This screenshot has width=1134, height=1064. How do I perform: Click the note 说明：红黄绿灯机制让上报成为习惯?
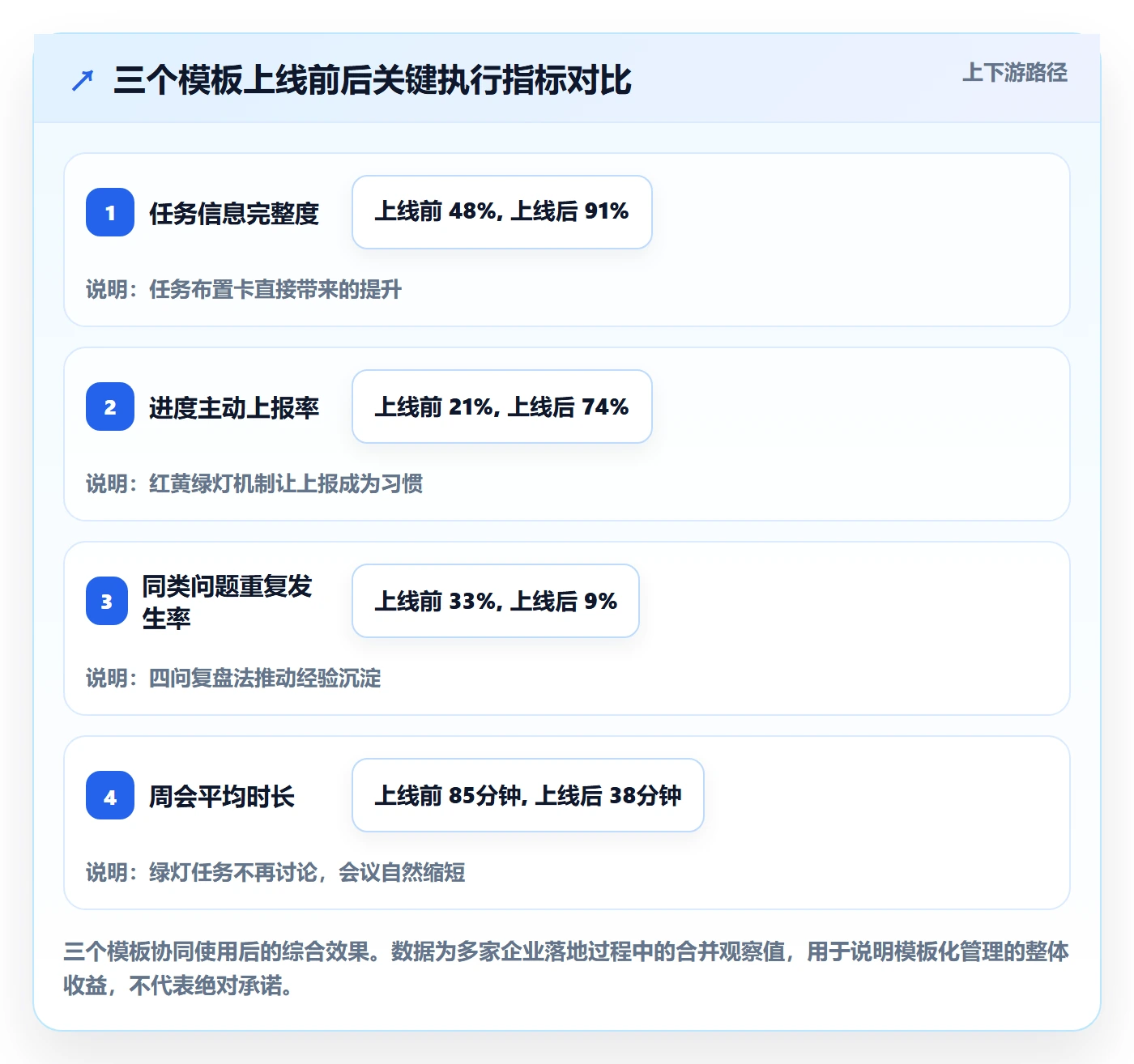(x=254, y=484)
